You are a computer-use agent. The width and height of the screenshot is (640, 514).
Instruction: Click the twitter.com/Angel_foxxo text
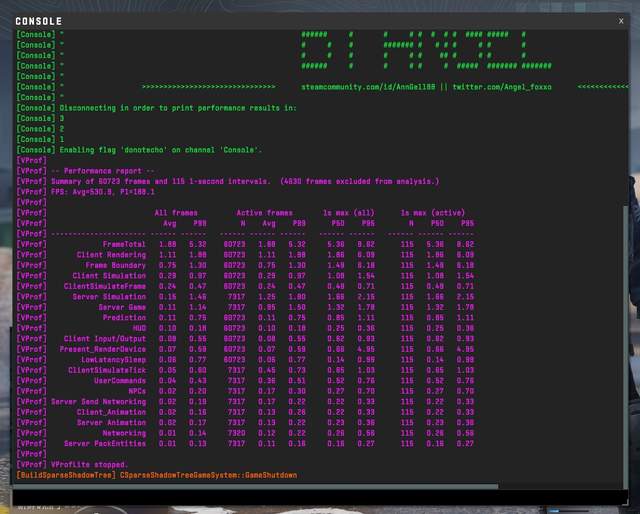502,87
